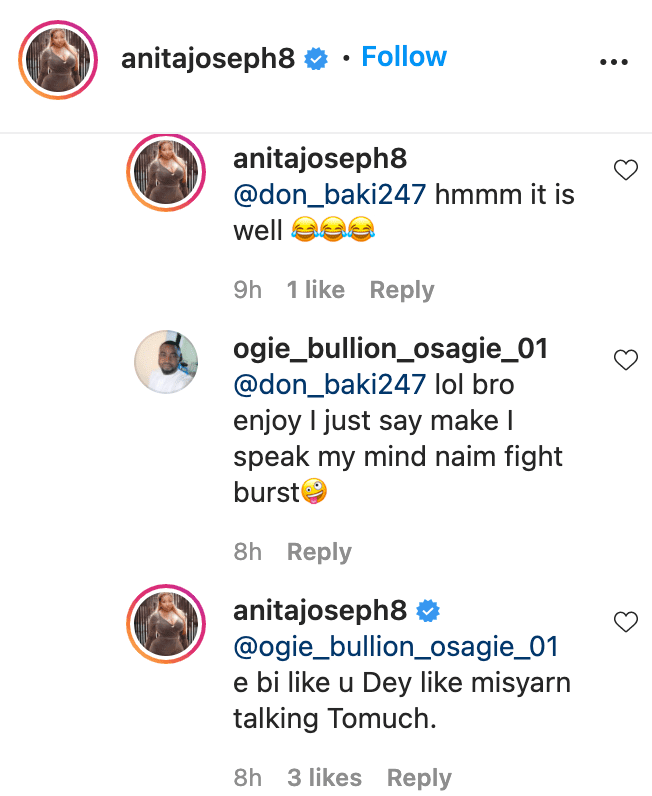Like ogie_bullion_osagie_01's comment with the heart
652x796 pixels.
[x=625, y=359]
